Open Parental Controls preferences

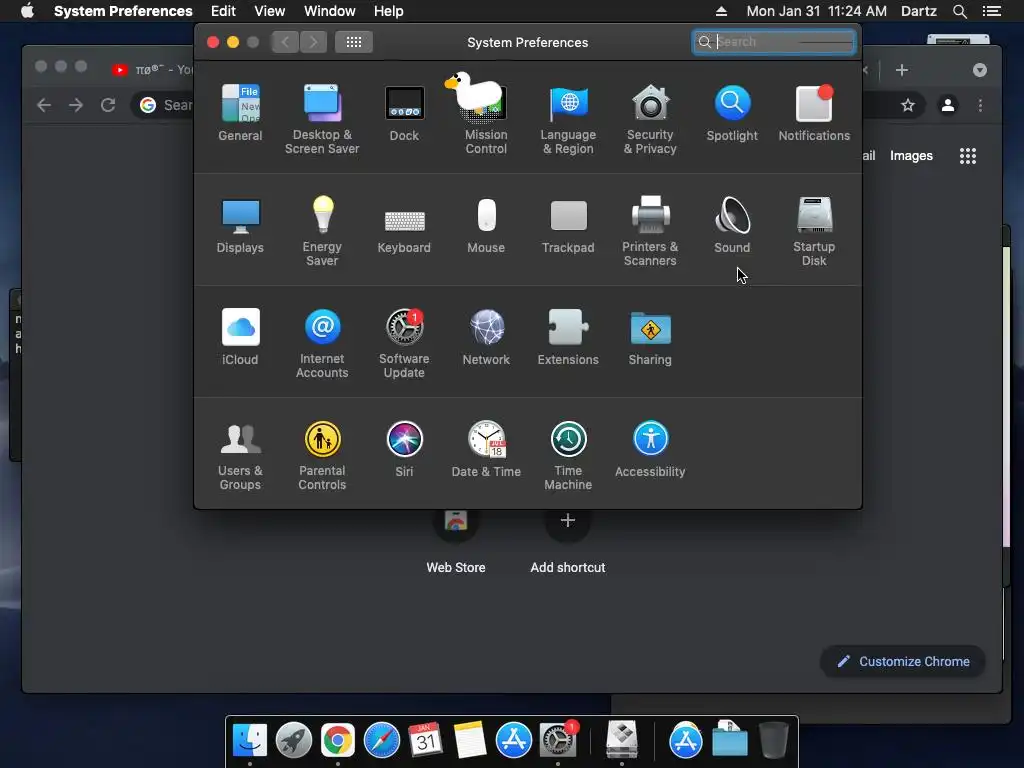tap(322, 456)
